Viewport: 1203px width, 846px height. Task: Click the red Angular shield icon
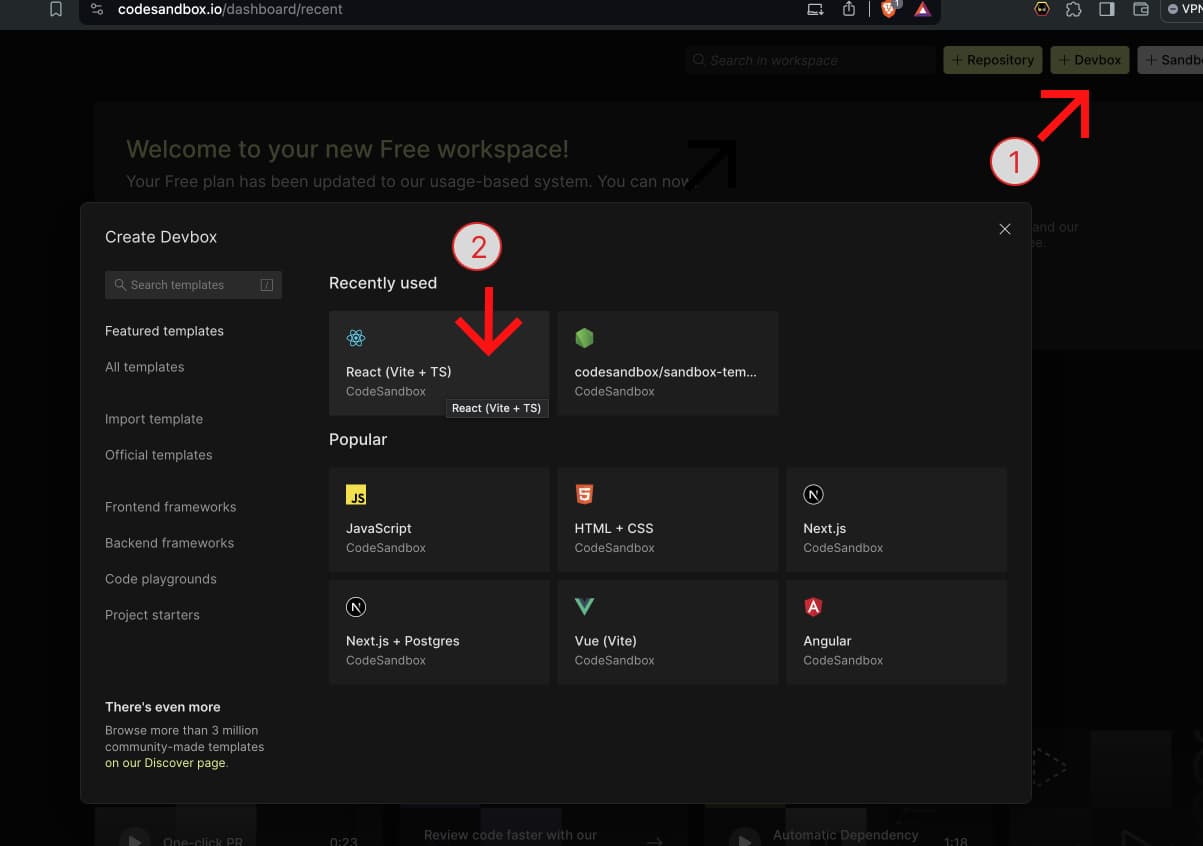coord(813,607)
